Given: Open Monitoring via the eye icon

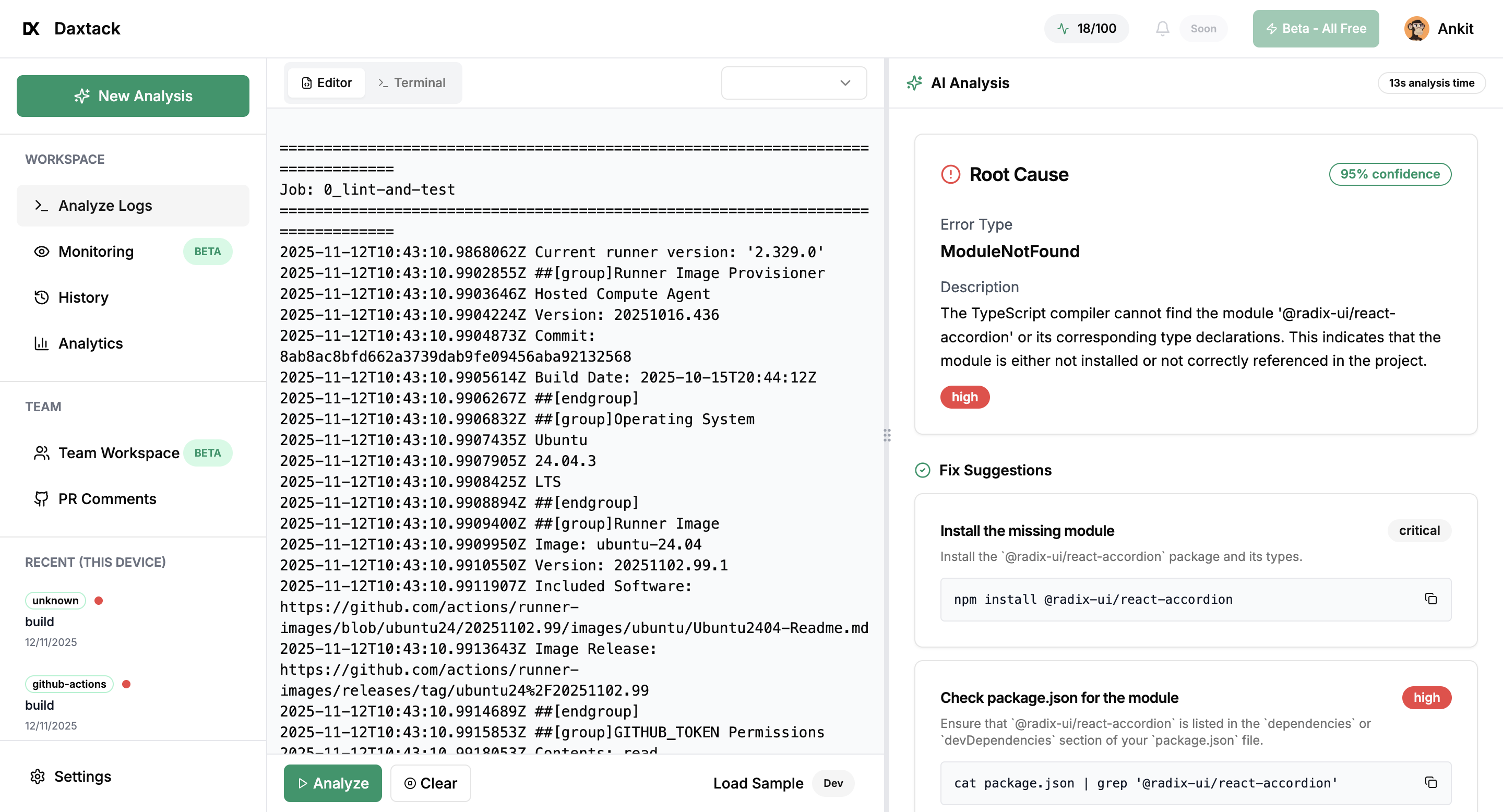Looking at the screenshot, I should coord(41,252).
